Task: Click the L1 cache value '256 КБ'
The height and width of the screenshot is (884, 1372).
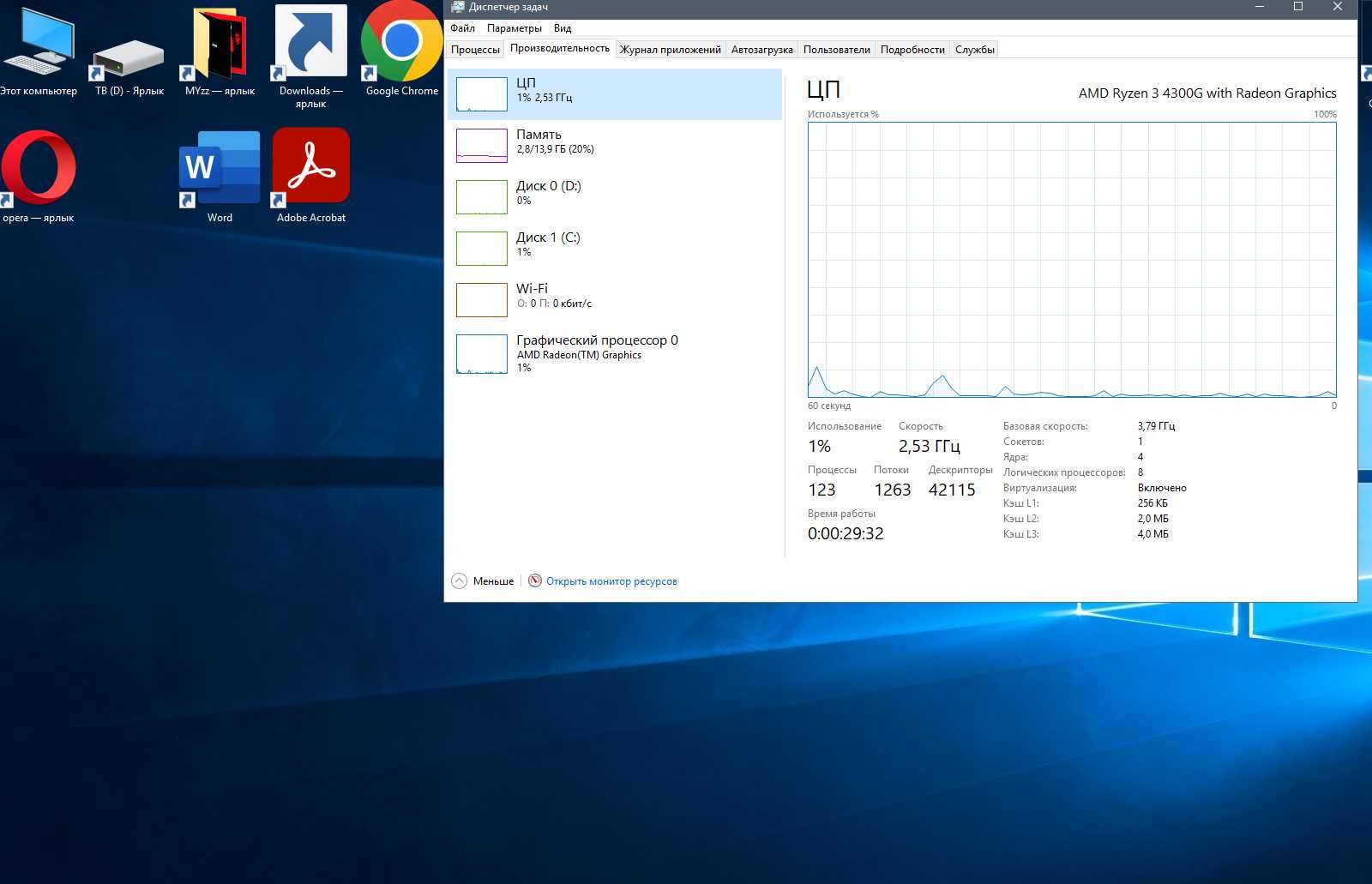Action: pos(1152,503)
